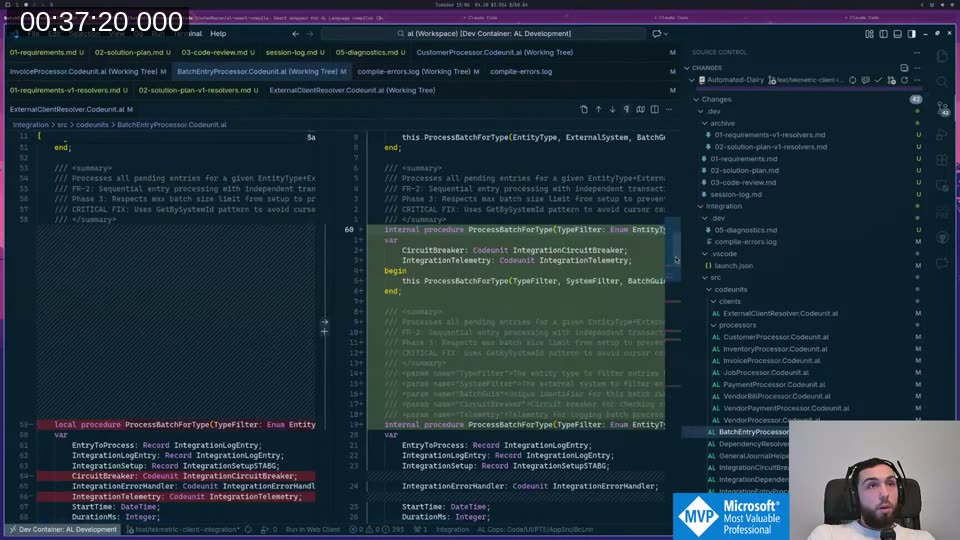This screenshot has width=960, height=540.
Task: Click 'Integration' in the breadcrumb path
Action: 31,125
